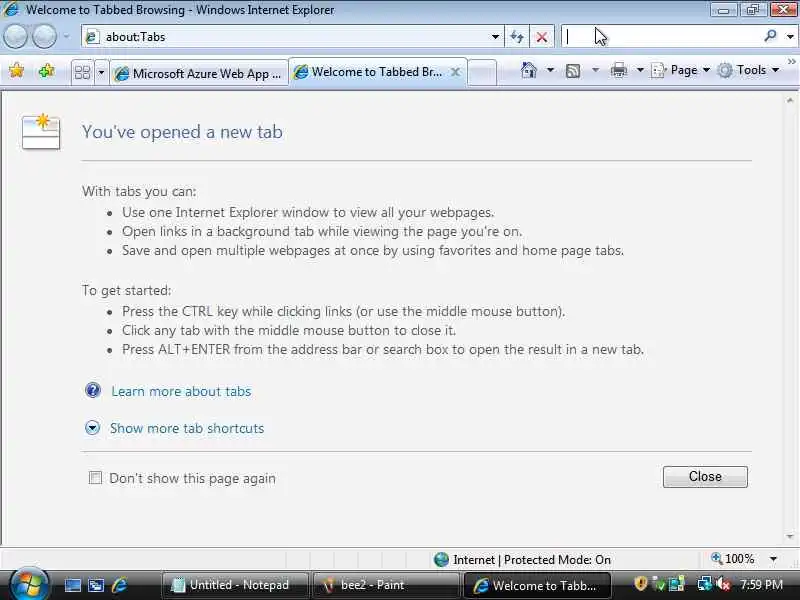Screen dimensions: 800x600
Task: Click the Print icon
Action: click(x=618, y=70)
